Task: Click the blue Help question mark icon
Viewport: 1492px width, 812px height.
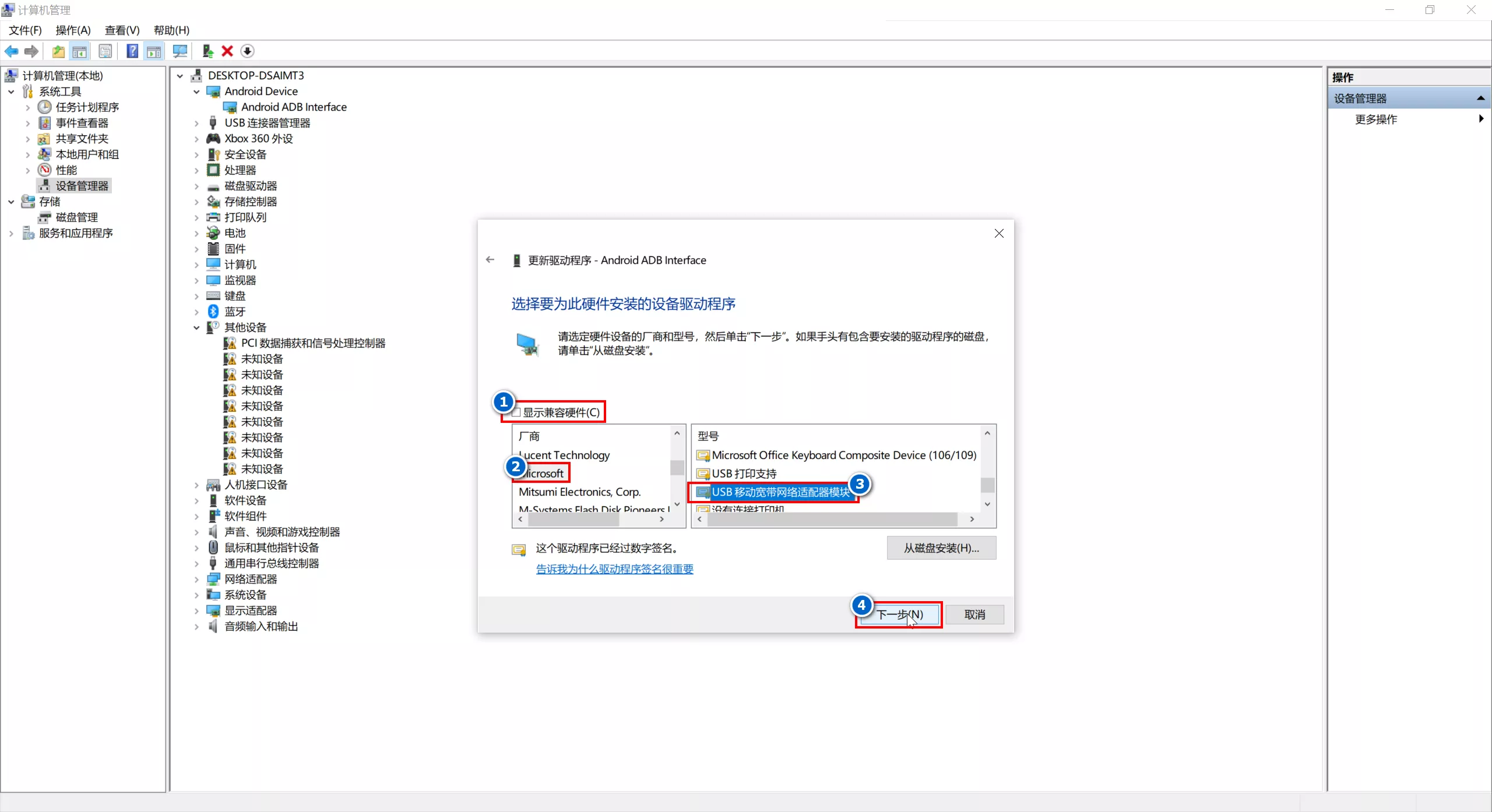Action: coord(132,51)
